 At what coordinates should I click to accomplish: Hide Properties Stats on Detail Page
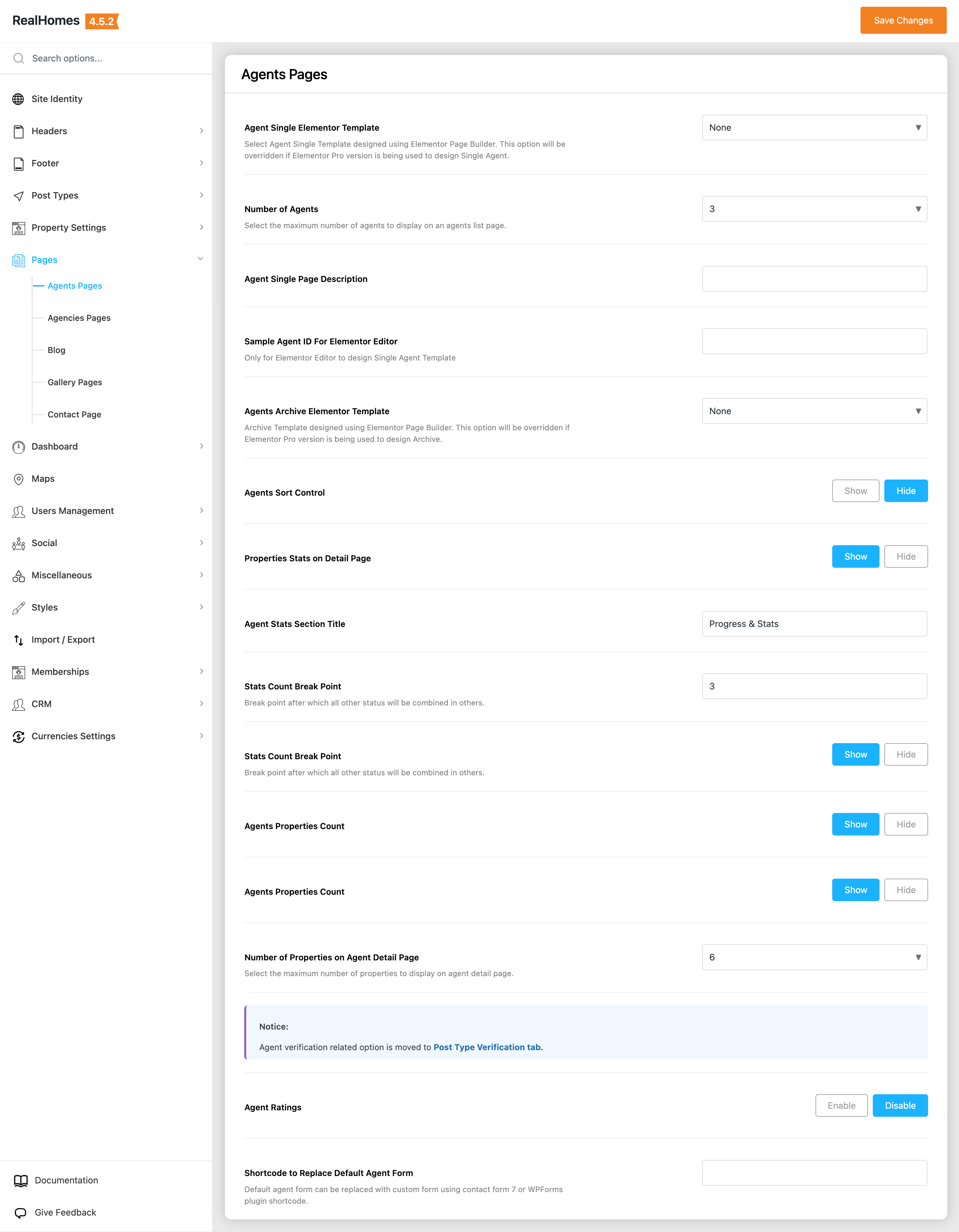point(905,557)
